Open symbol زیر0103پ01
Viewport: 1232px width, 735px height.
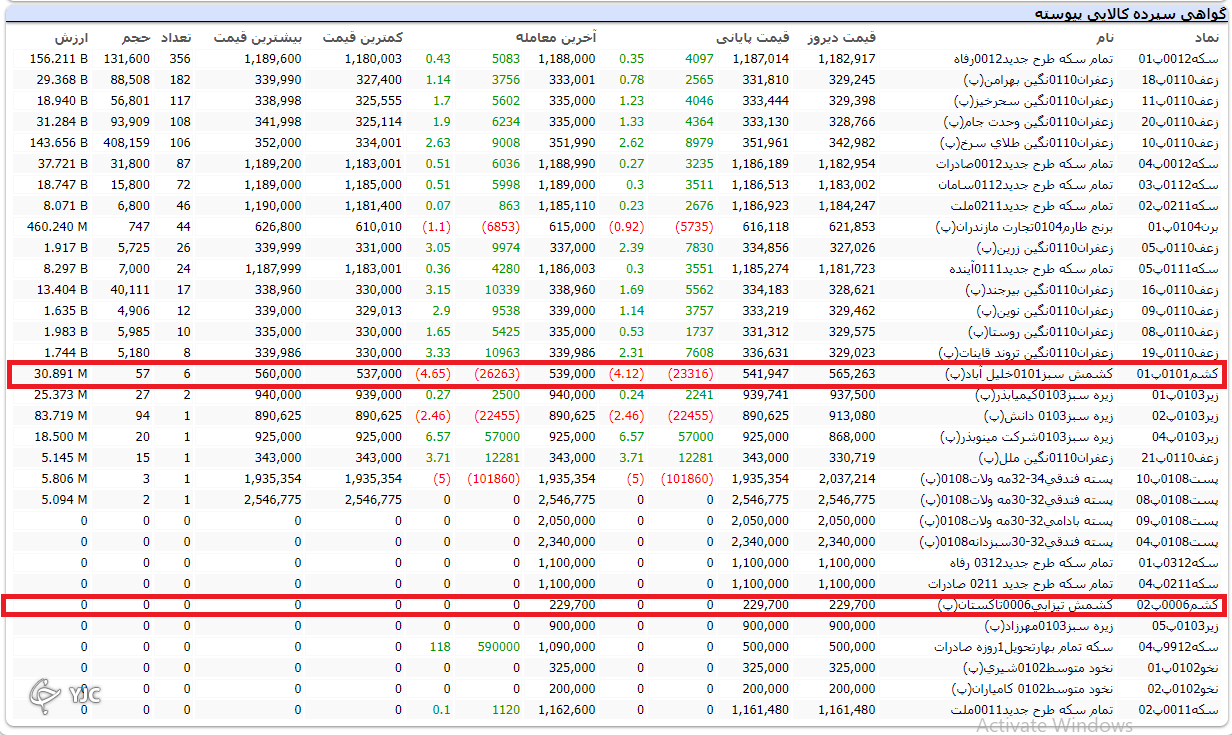coord(1184,395)
